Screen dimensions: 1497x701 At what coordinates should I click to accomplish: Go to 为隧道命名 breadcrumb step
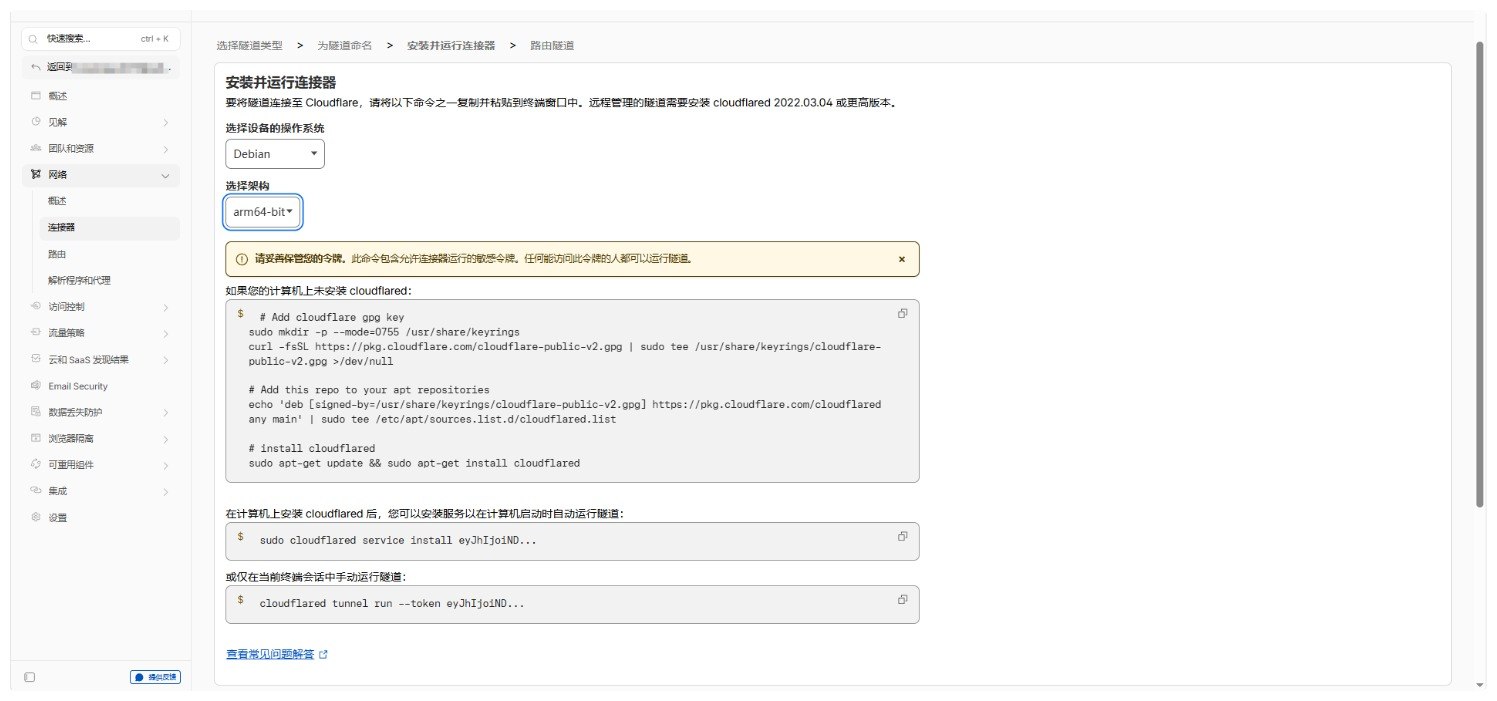[344, 46]
